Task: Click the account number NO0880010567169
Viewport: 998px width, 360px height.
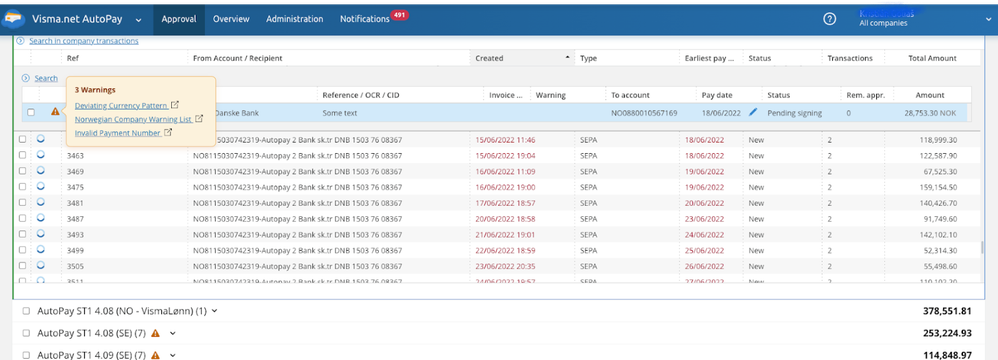Action: pos(644,113)
